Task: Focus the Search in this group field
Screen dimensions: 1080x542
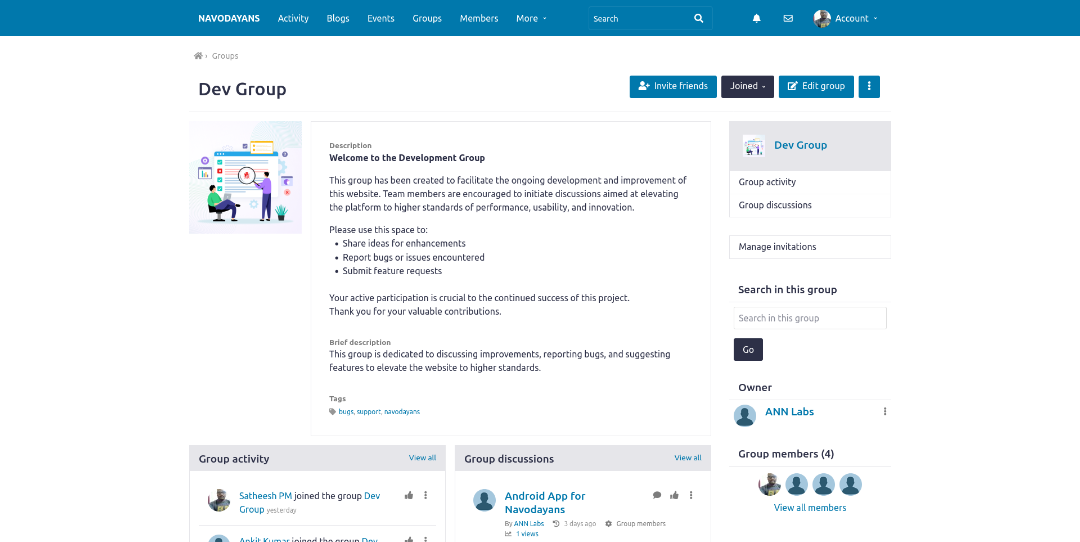Action: (810, 318)
